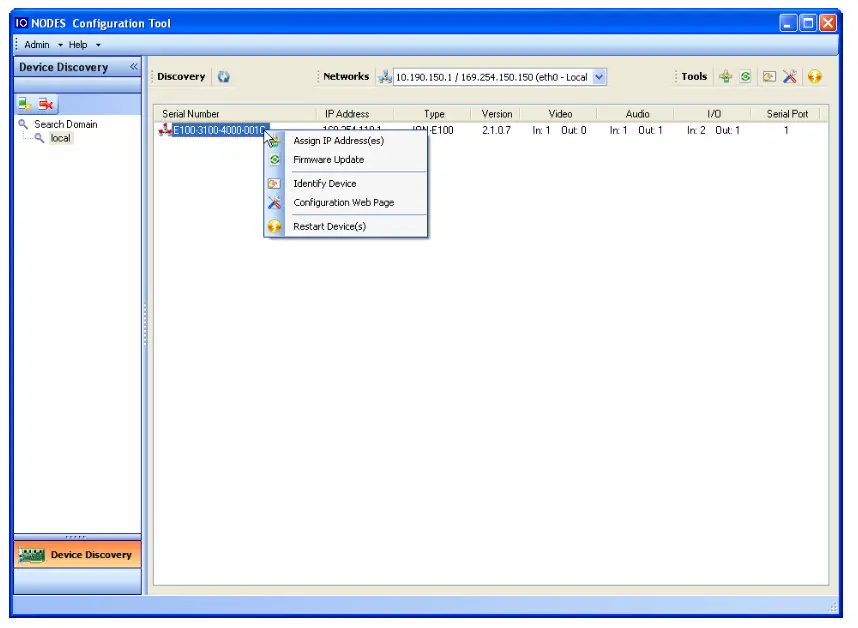Click the remove search domain red X icon

pos(46,104)
